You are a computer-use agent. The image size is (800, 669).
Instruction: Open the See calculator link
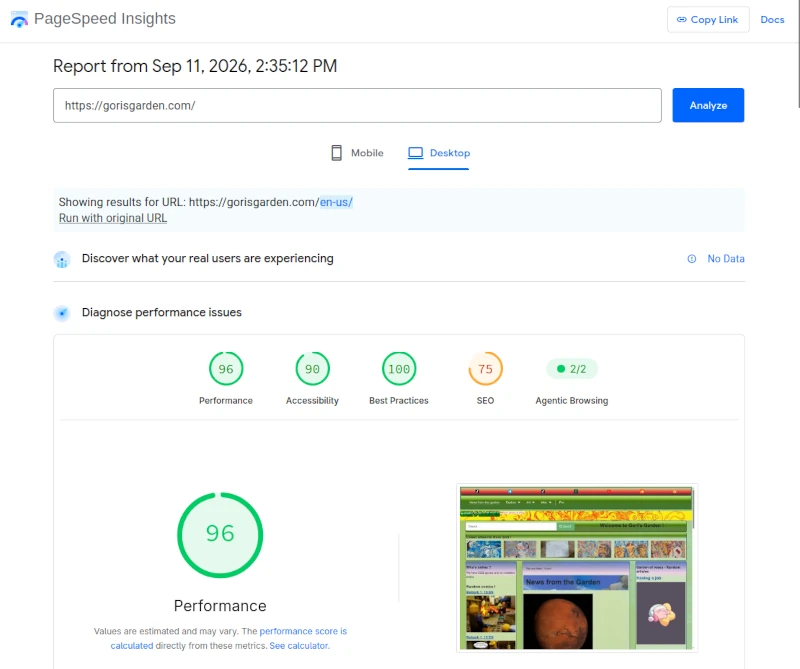coord(299,646)
